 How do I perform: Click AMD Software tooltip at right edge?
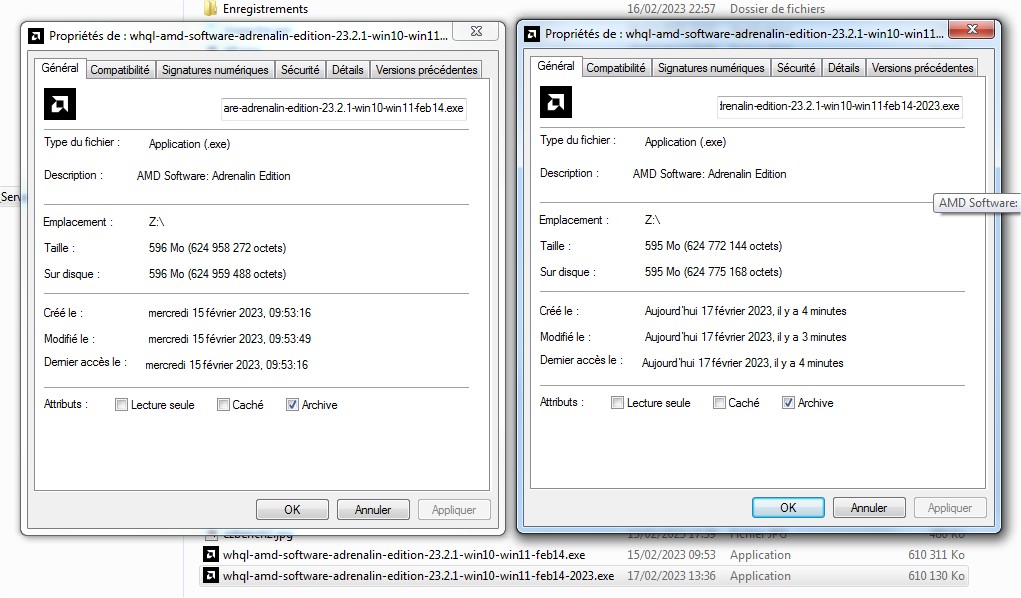[977, 203]
